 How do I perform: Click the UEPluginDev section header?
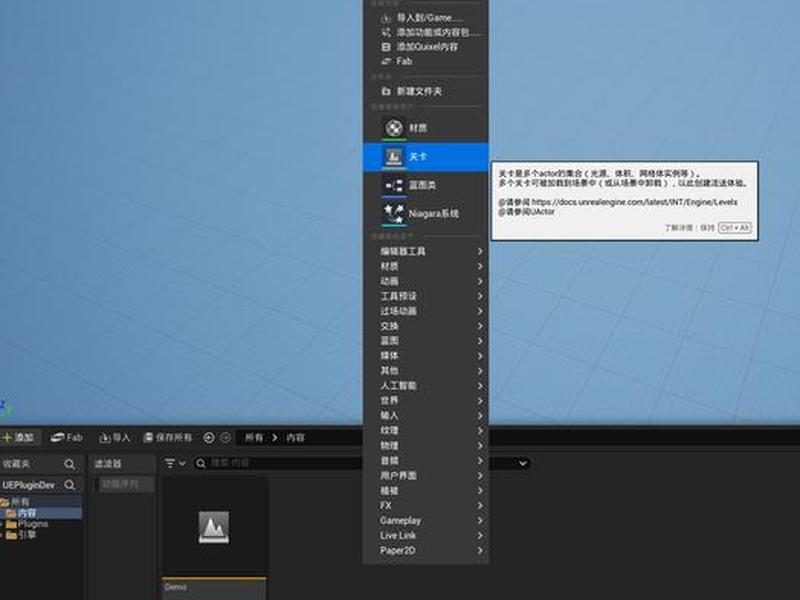pos(29,485)
